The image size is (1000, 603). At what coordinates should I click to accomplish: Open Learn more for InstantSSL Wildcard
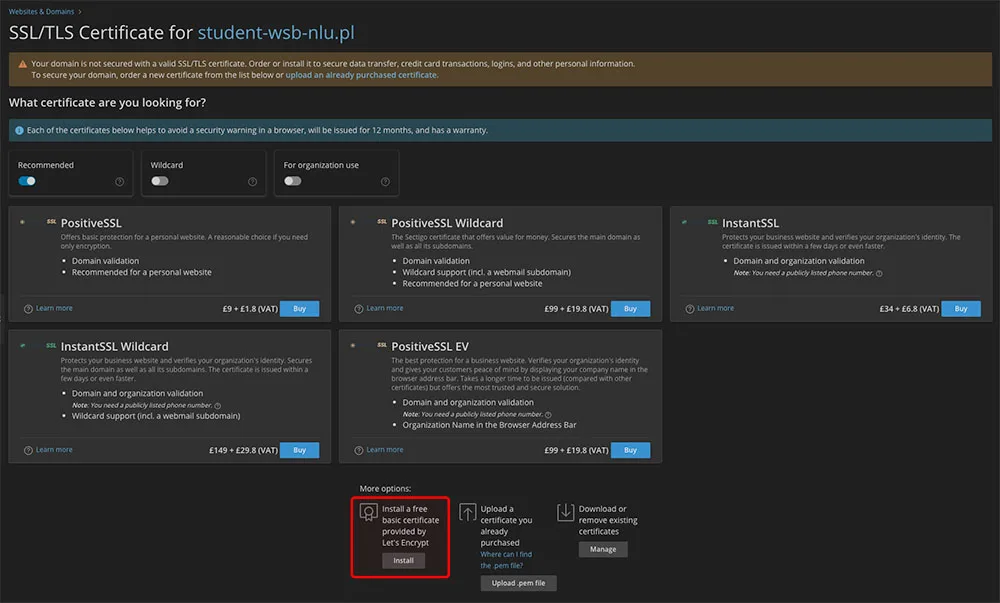[54, 449]
